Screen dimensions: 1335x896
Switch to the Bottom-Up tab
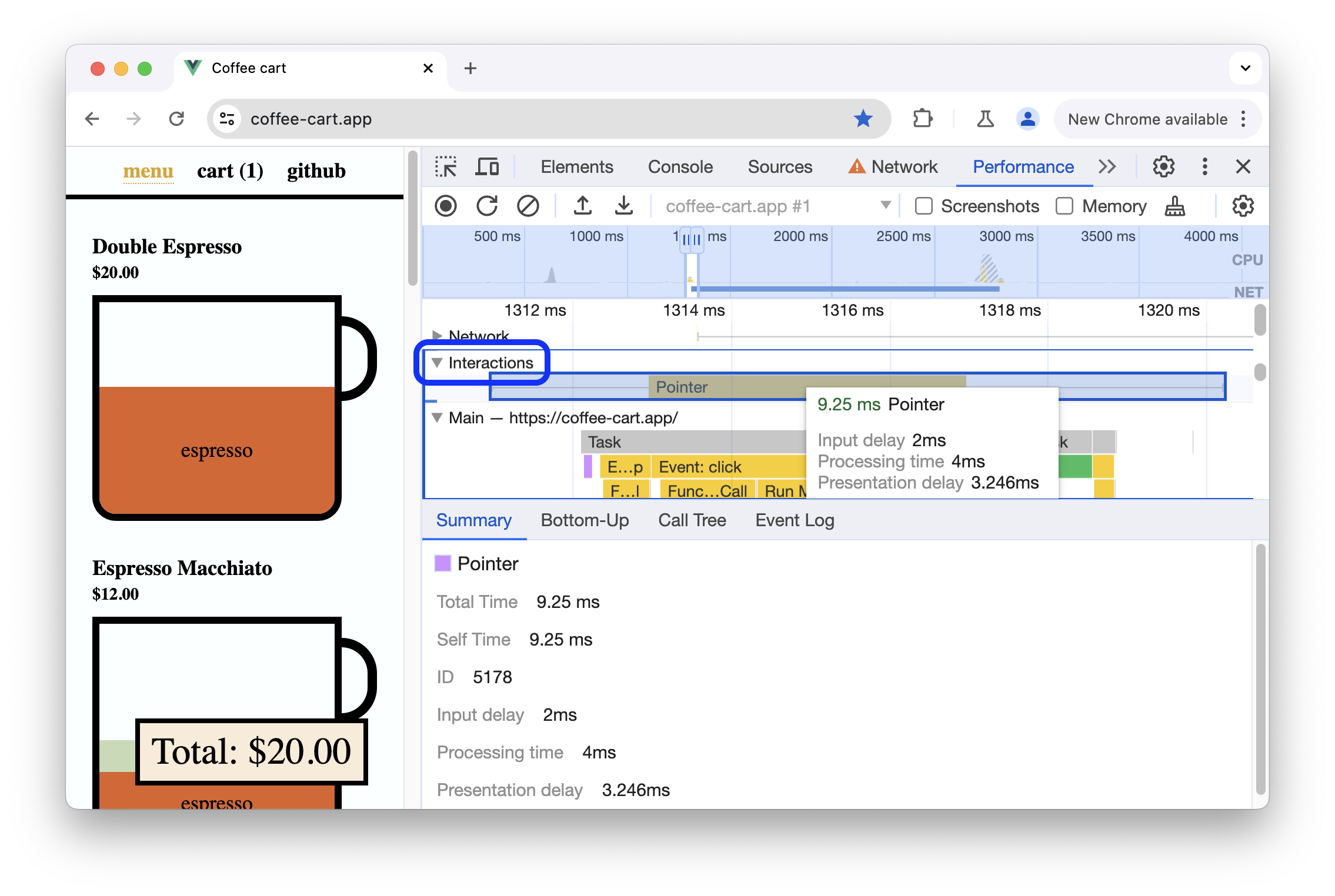[x=585, y=520]
